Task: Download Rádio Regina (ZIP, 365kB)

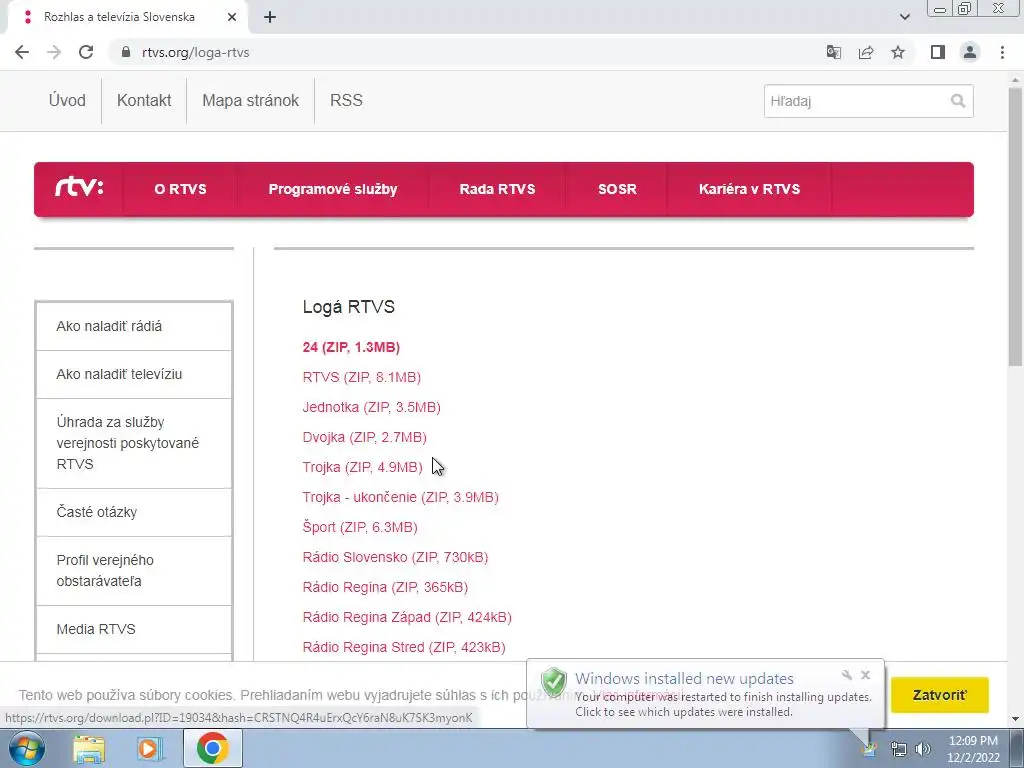Action: (x=385, y=588)
